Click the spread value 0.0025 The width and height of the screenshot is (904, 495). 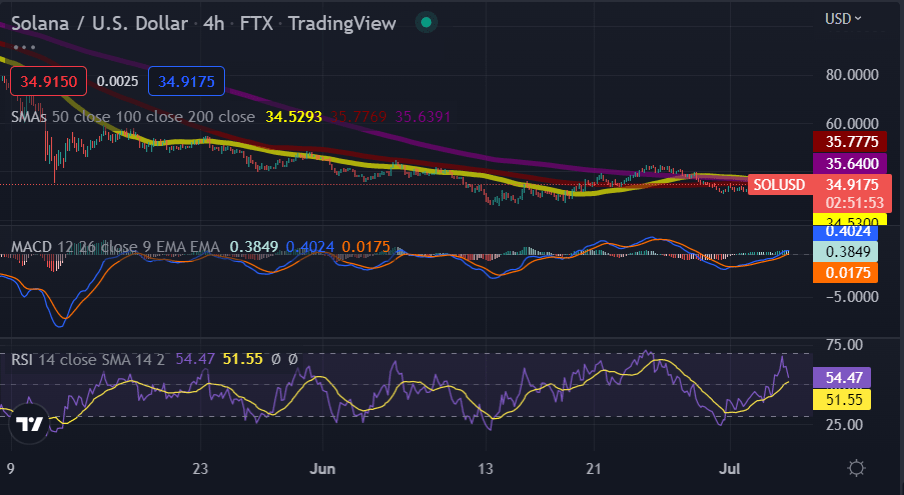pyautogui.click(x=118, y=81)
